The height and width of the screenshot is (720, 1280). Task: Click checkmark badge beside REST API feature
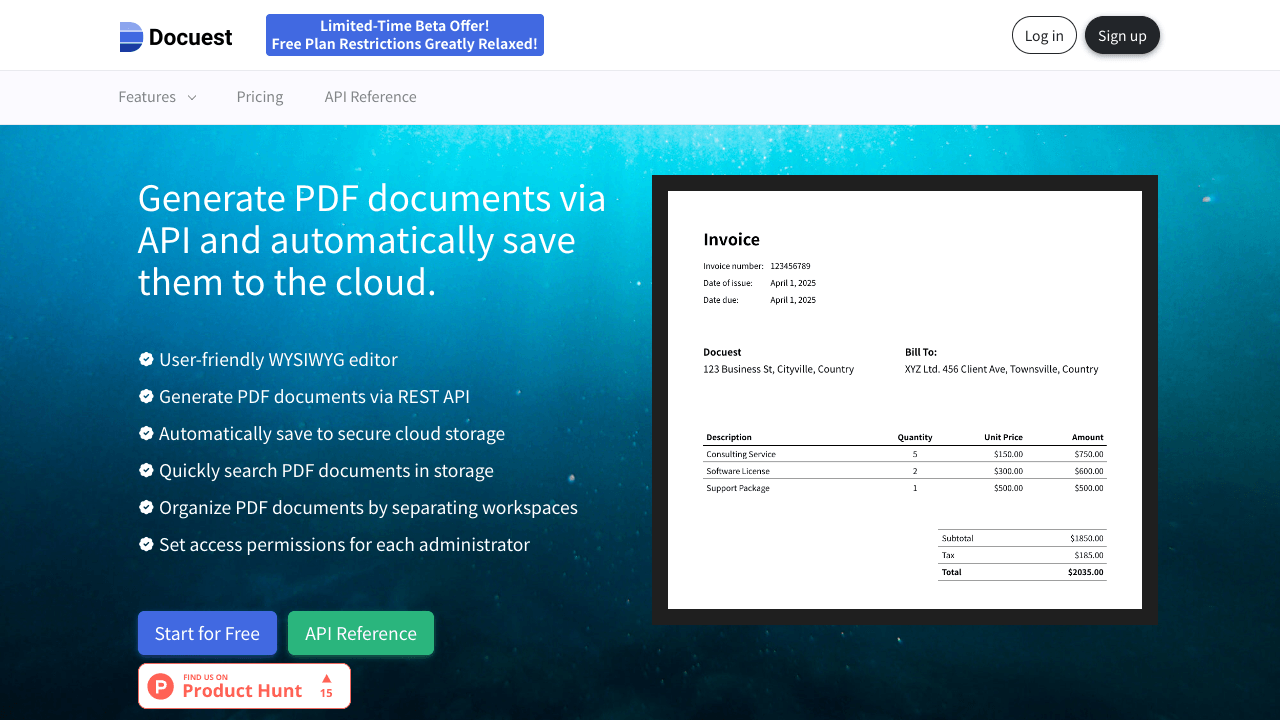click(x=146, y=396)
